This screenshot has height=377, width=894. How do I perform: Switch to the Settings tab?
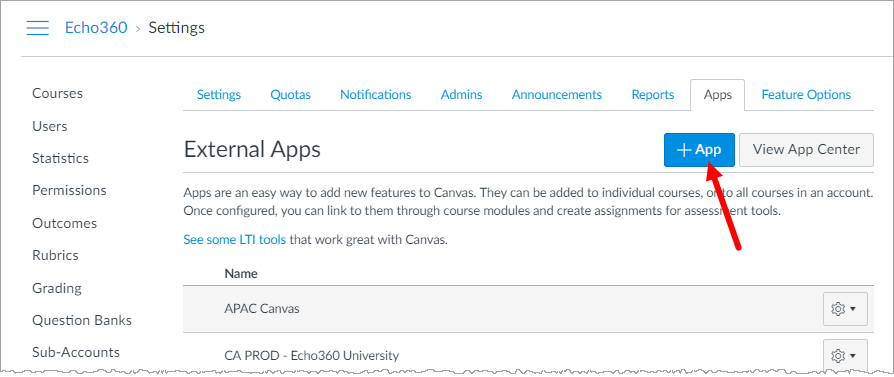click(219, 95)
